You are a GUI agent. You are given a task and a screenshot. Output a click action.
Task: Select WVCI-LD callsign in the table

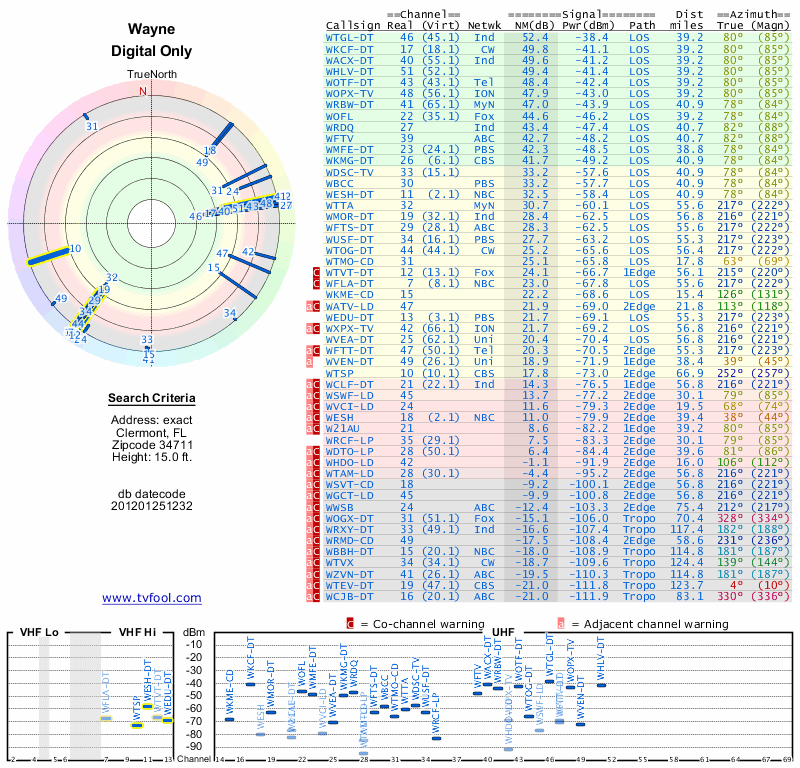coord(349,407)
